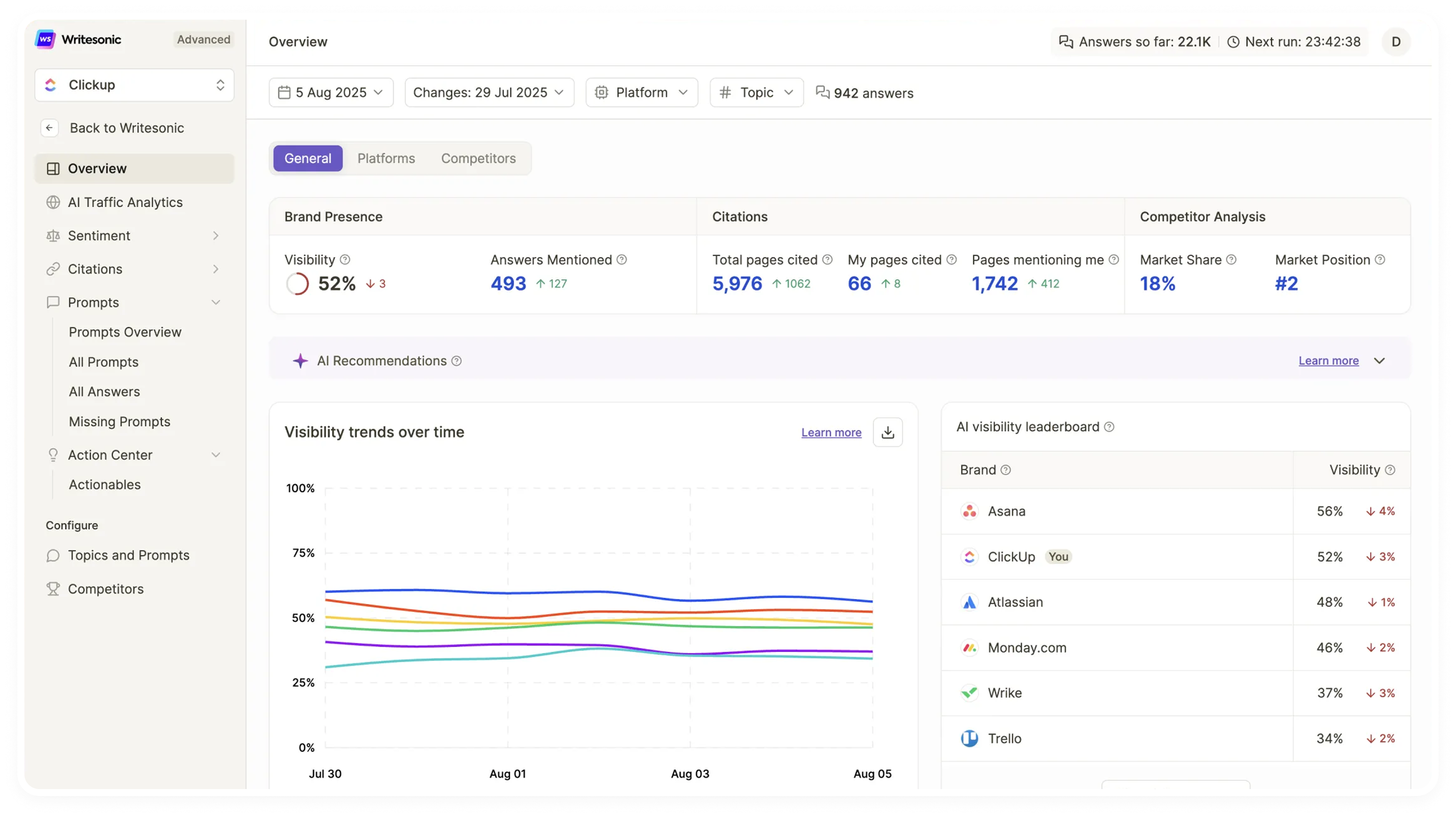
Task: Download the visibility trends chart
Action: click(x=887, y=432)
